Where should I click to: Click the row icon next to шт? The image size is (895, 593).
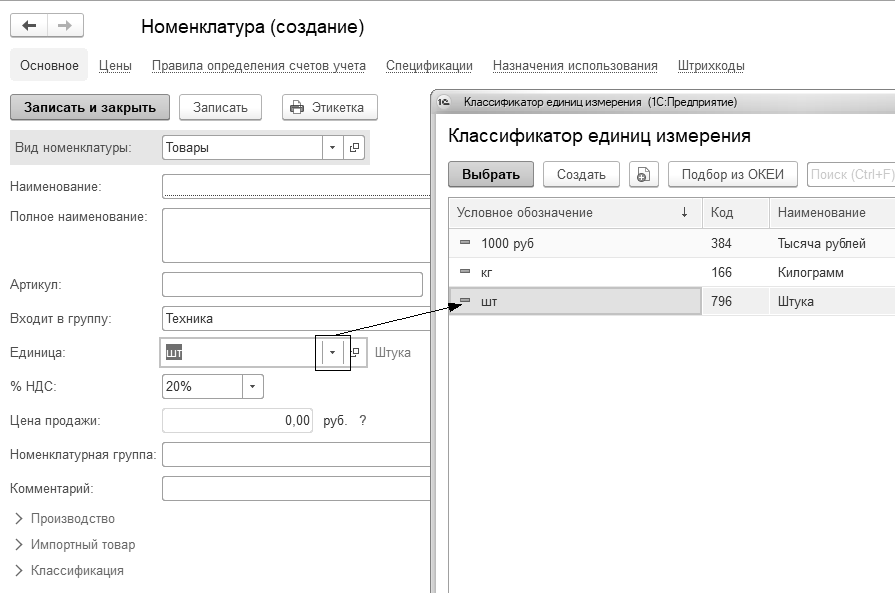465,300
